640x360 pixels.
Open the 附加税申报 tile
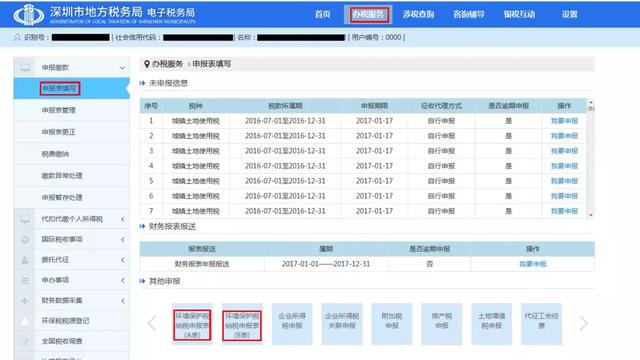point(392,324)
